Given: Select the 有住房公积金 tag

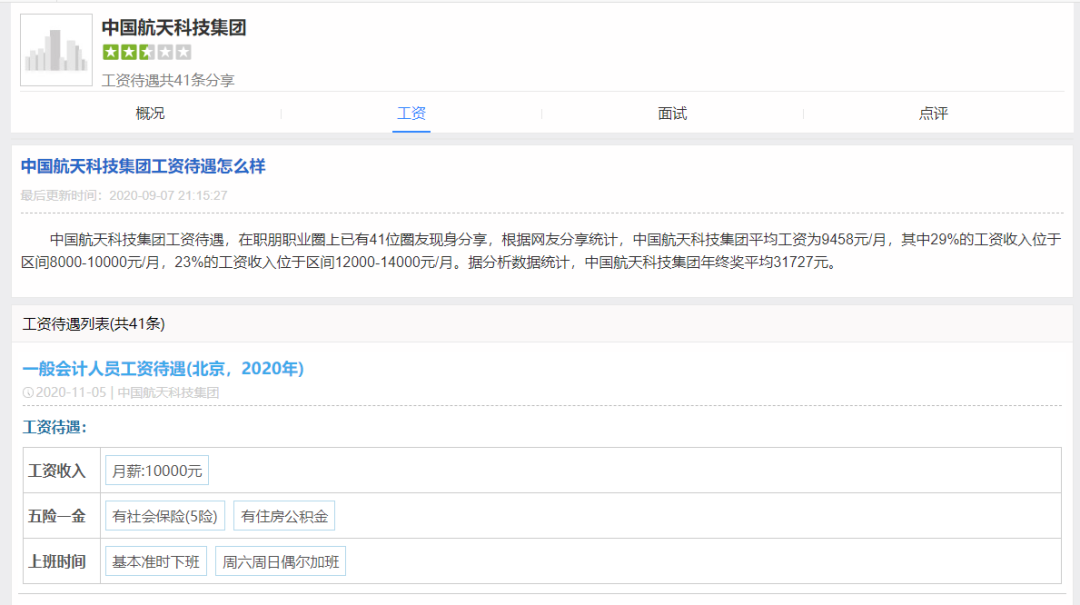Looking at the screenshot, I should tap(284, 516).
